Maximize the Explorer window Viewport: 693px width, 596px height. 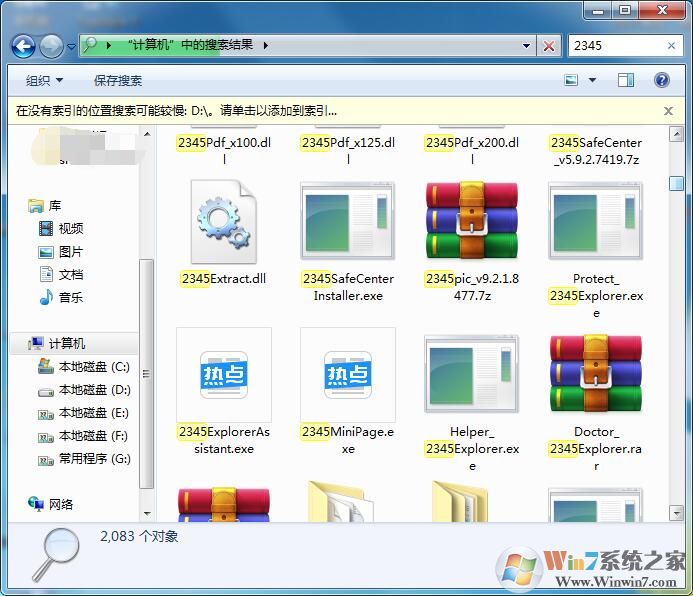coord(625,10)
